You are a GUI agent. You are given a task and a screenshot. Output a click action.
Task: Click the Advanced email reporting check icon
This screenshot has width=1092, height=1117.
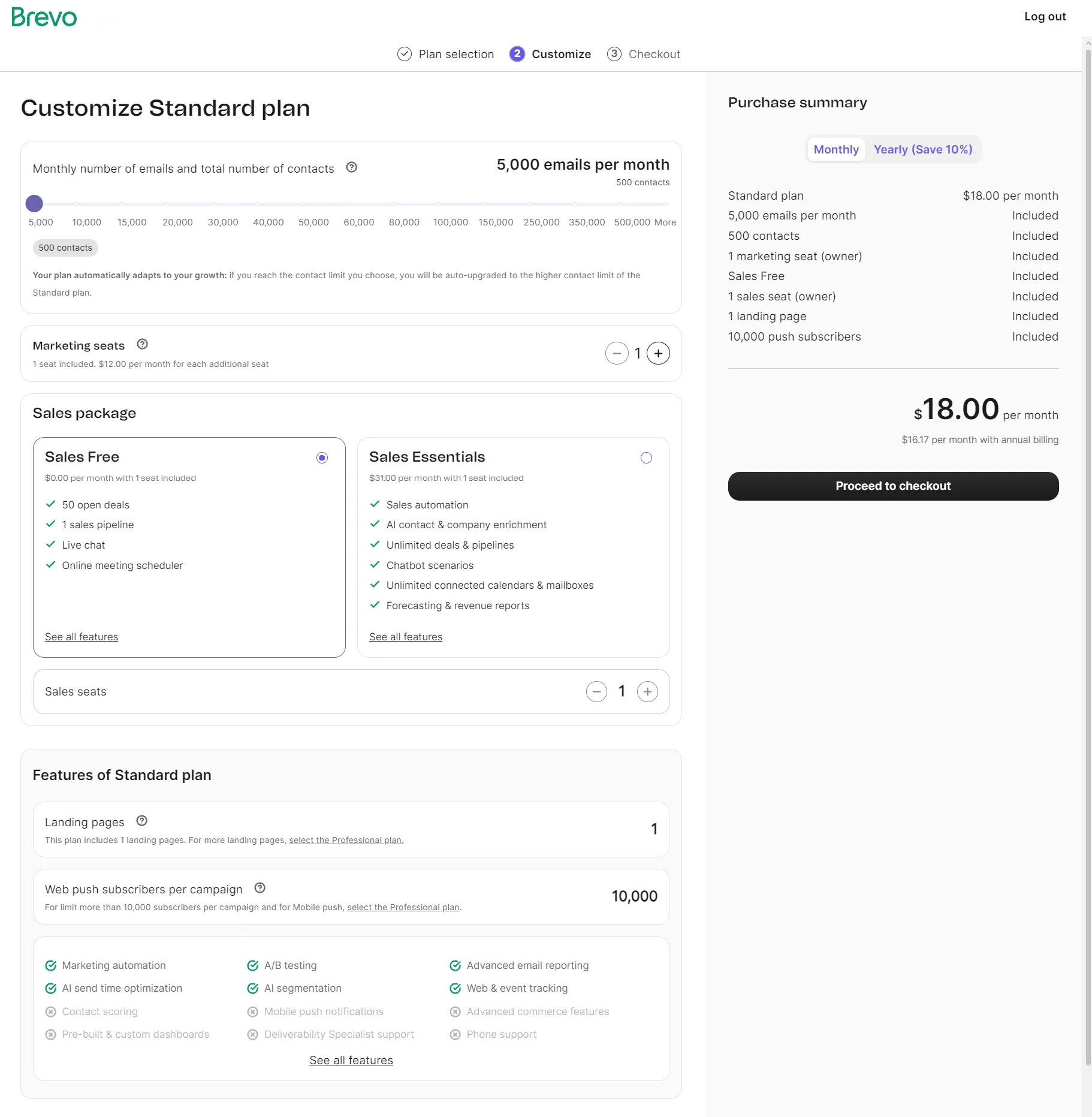[455, 965]
